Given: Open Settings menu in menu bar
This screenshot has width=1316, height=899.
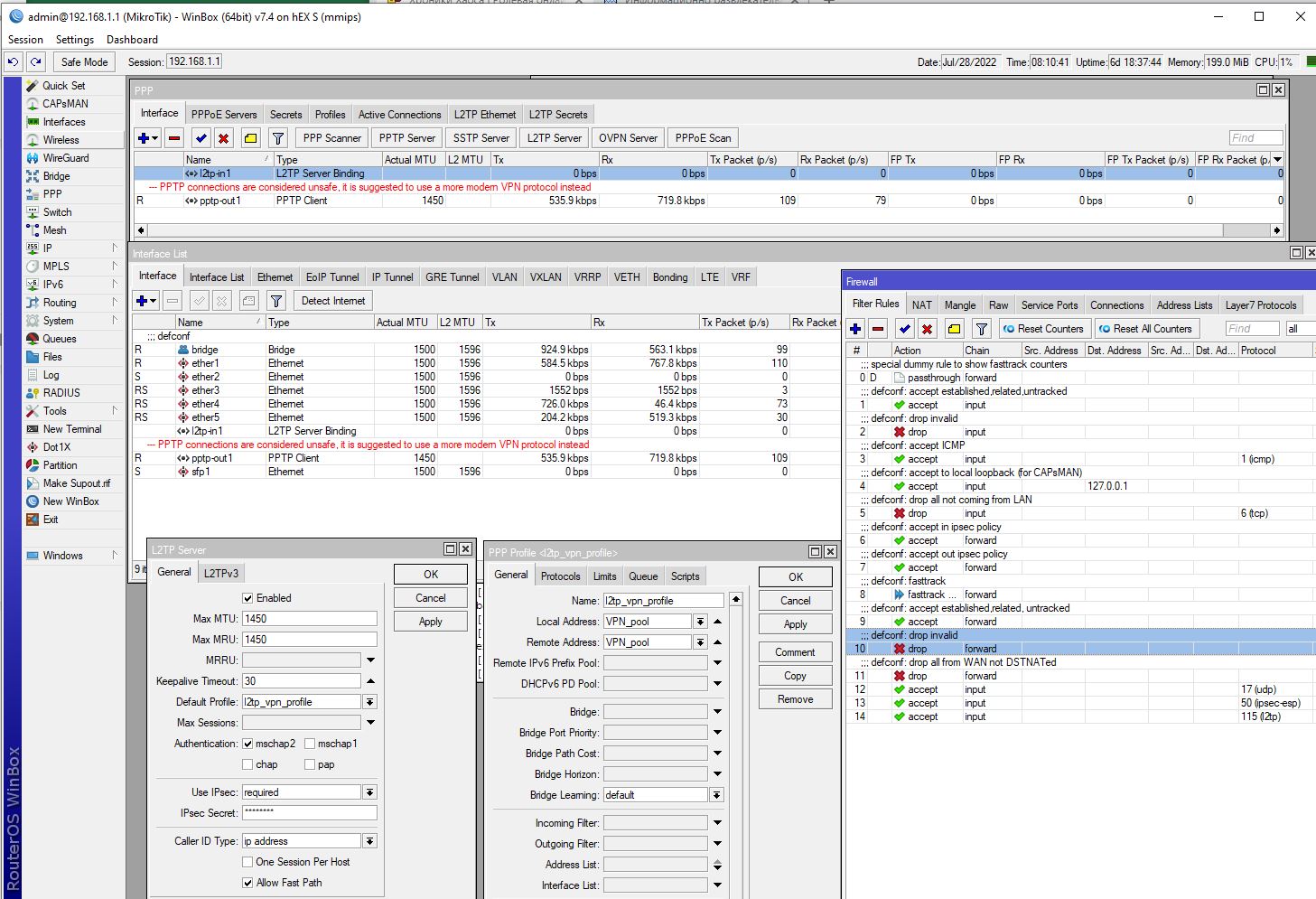Looking at the screenshot, I should pos(74,40).
